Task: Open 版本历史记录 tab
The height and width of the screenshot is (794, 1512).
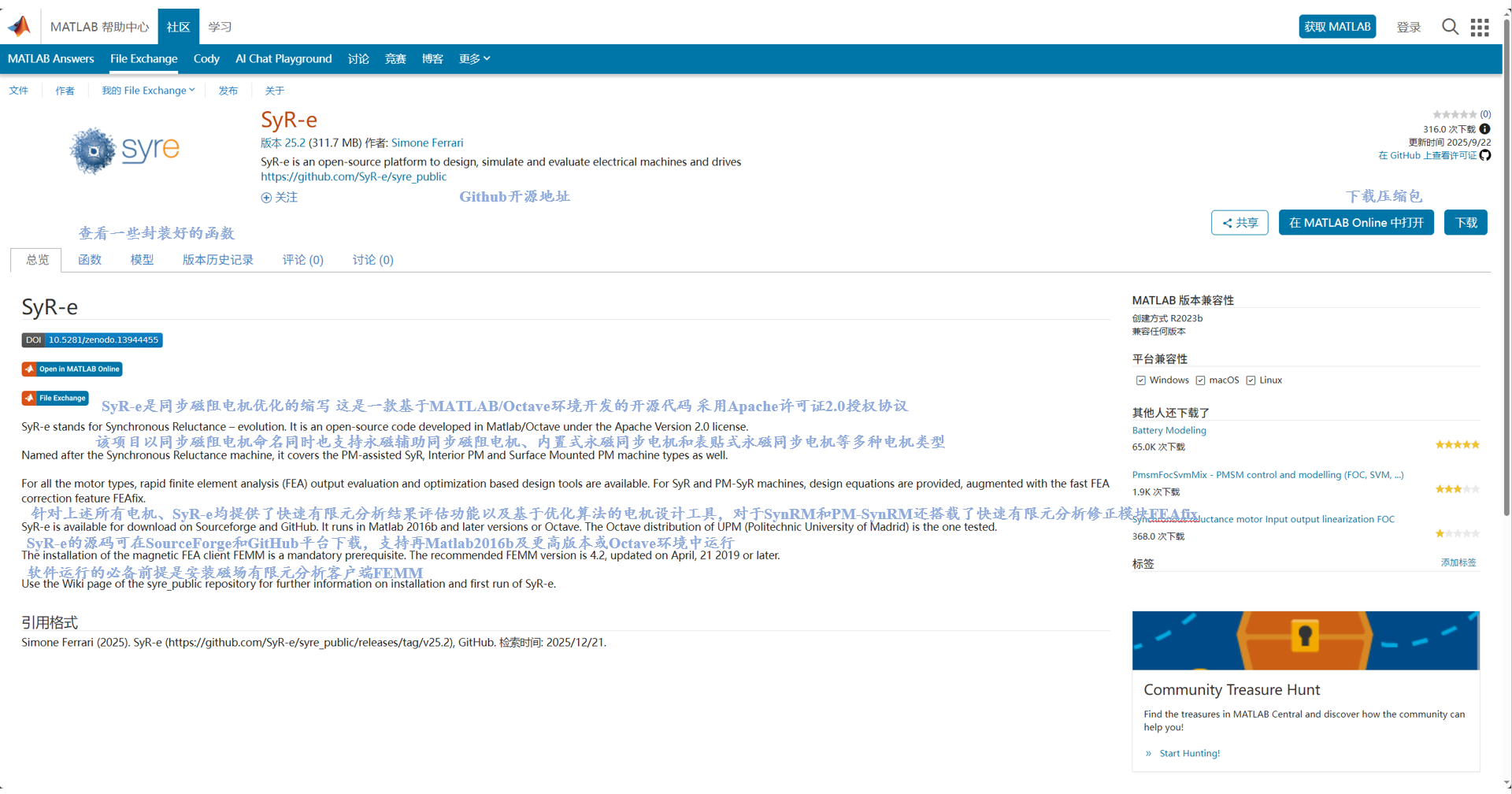Action: (x=218, y=260)
